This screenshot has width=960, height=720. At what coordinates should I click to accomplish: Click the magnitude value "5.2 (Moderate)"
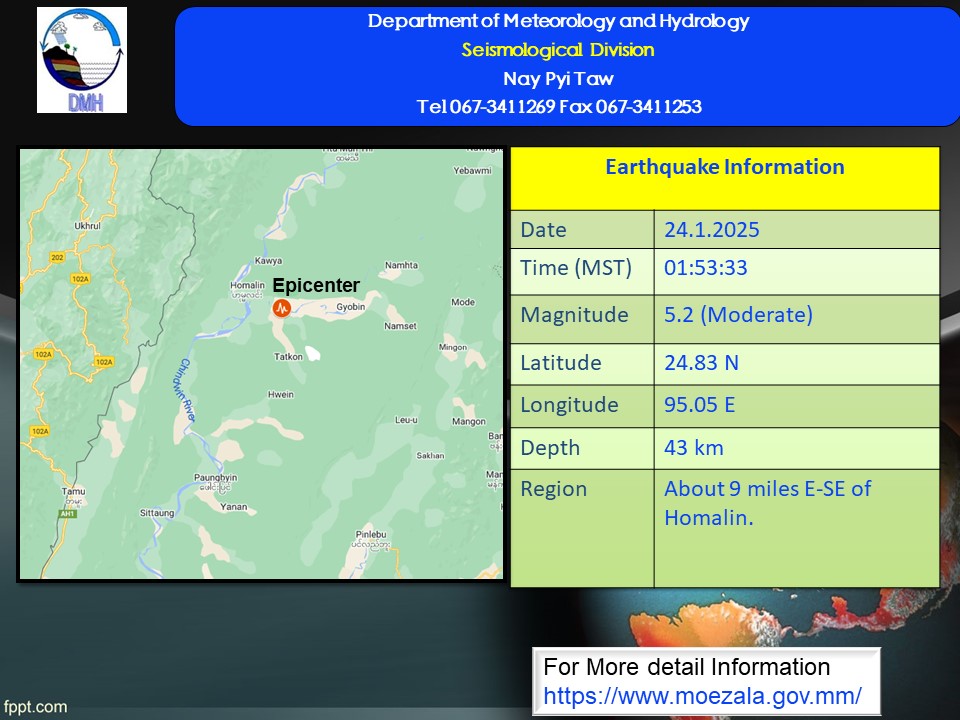click(738, 315)
